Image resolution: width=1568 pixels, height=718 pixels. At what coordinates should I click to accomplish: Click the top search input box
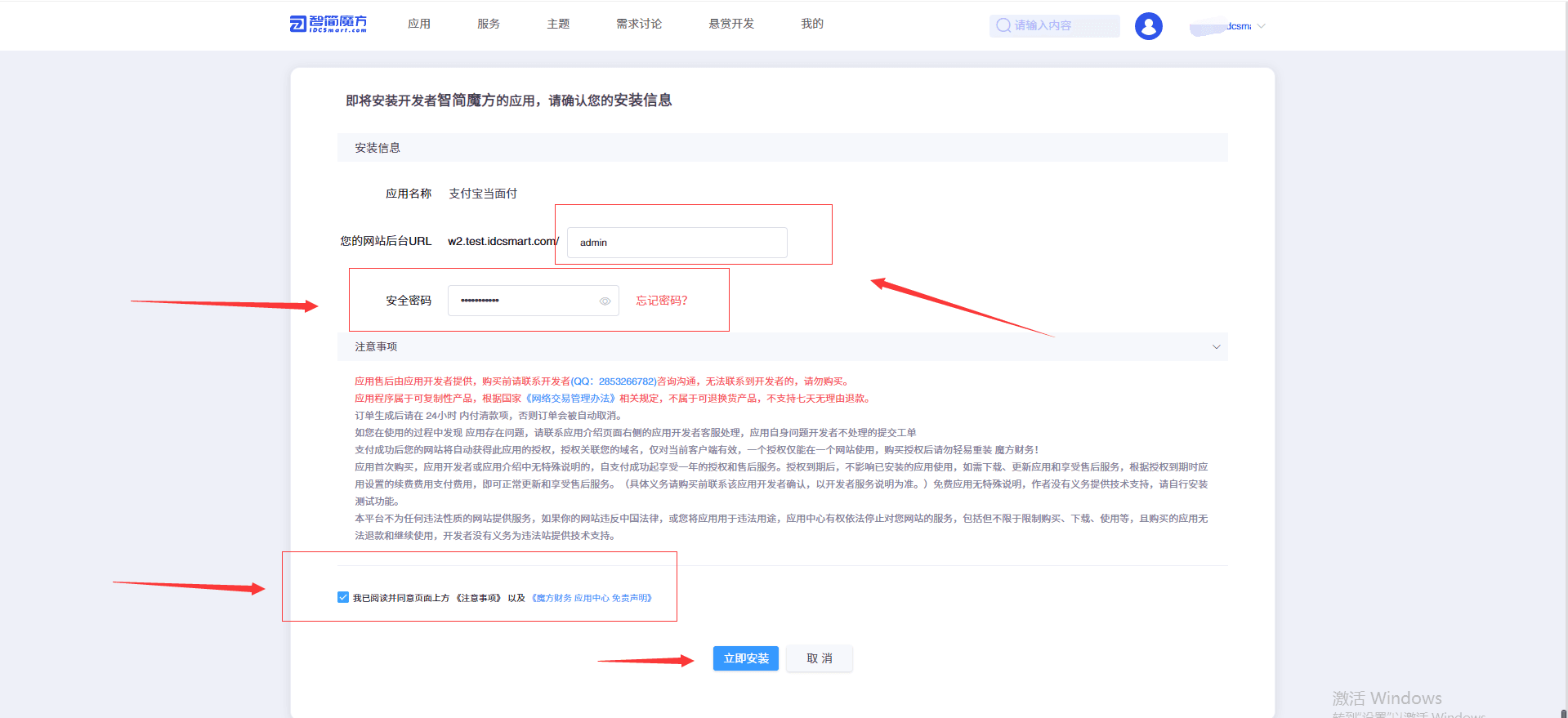point(1055,25)
